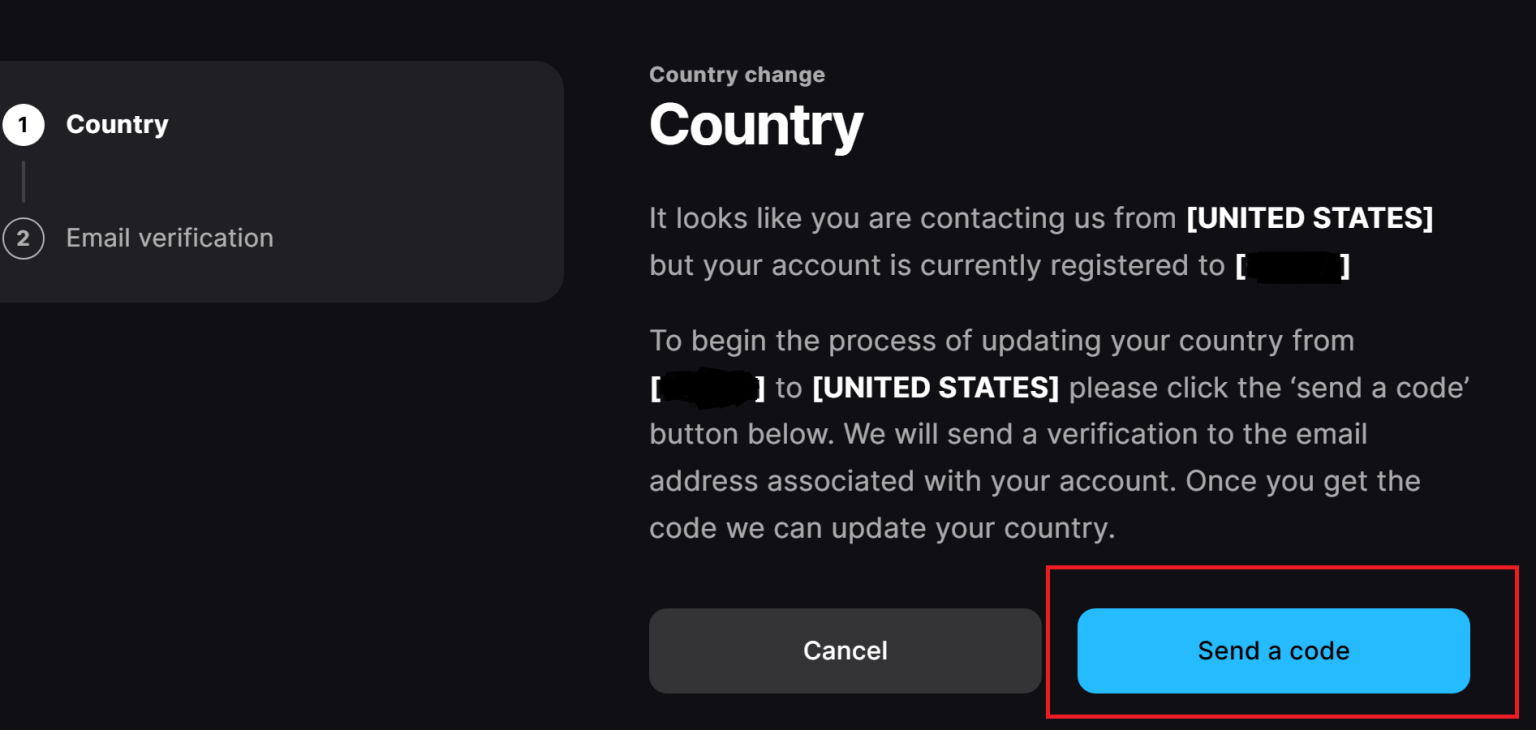Click the 'Country' page heading
This screenshot has height=730, width=1536.
click(x=756, y=124)
